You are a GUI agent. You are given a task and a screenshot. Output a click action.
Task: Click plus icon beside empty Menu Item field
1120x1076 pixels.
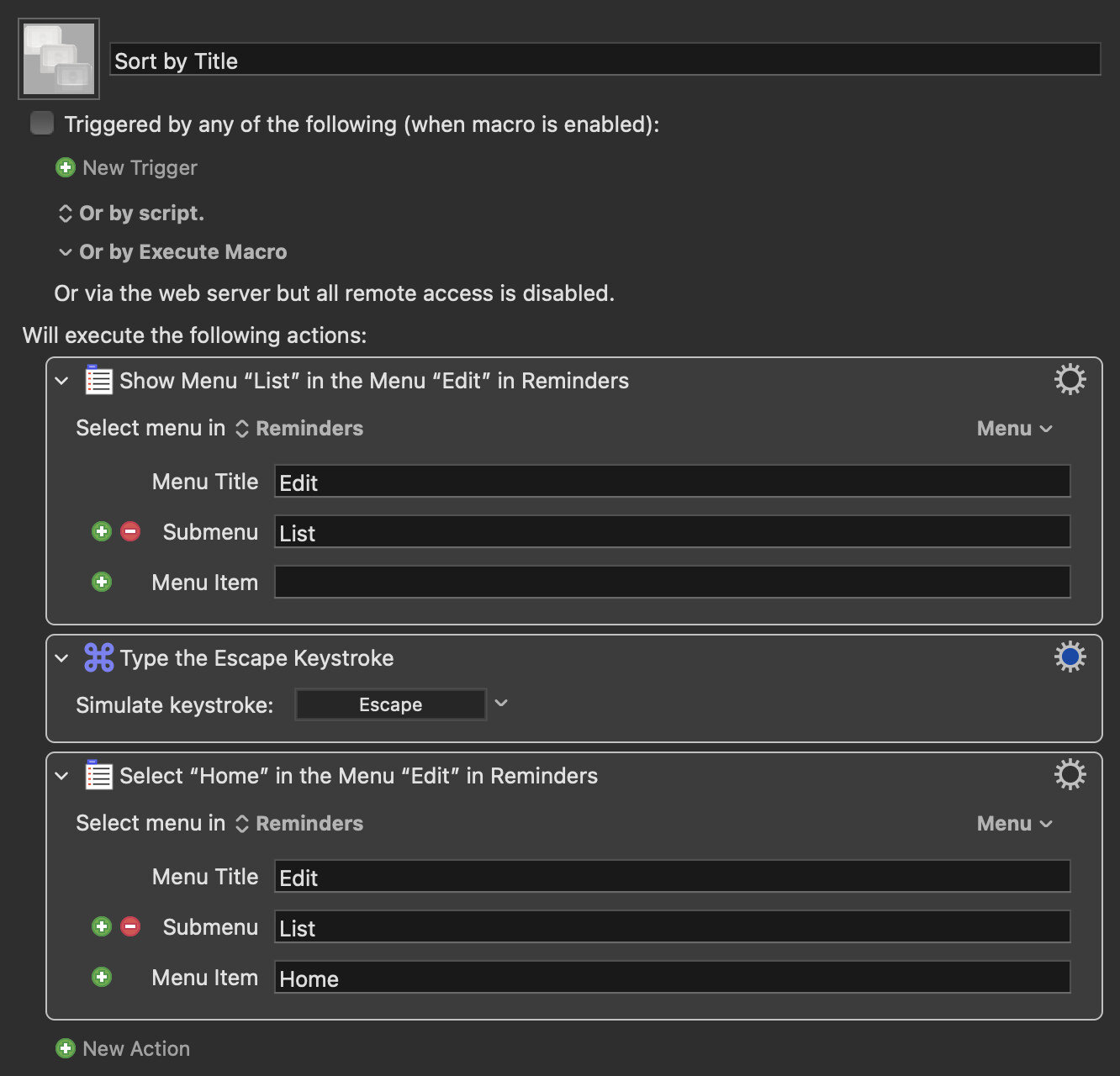[x=102, y=582]
